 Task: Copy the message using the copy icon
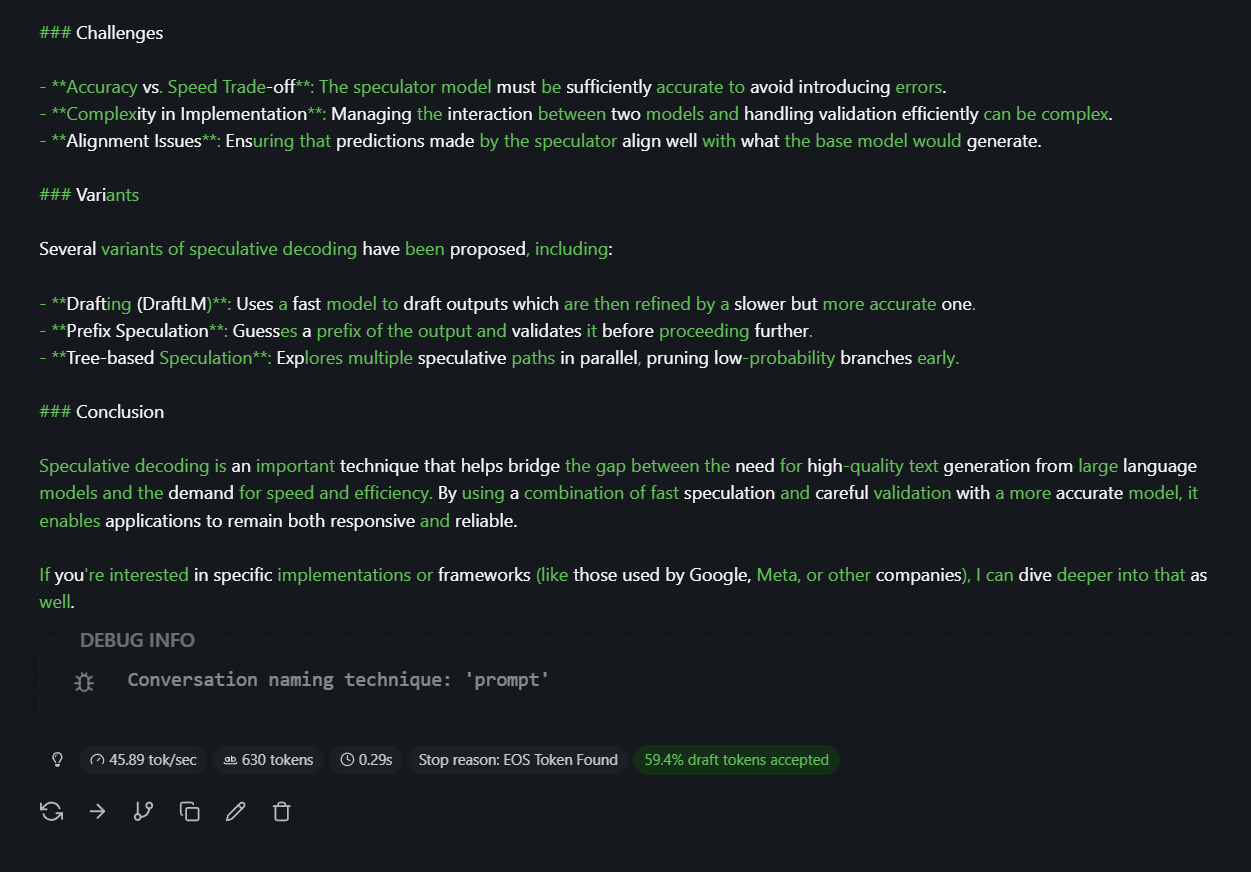tap(189, 811)
